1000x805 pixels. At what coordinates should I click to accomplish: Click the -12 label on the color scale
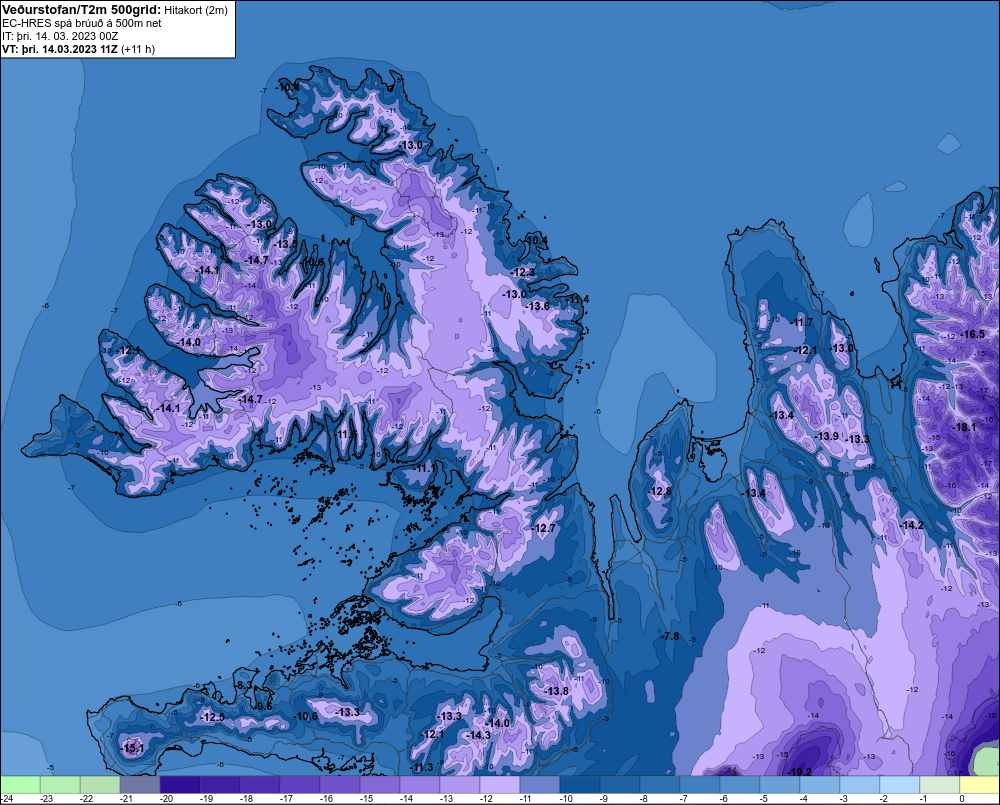tap(486, 798)
